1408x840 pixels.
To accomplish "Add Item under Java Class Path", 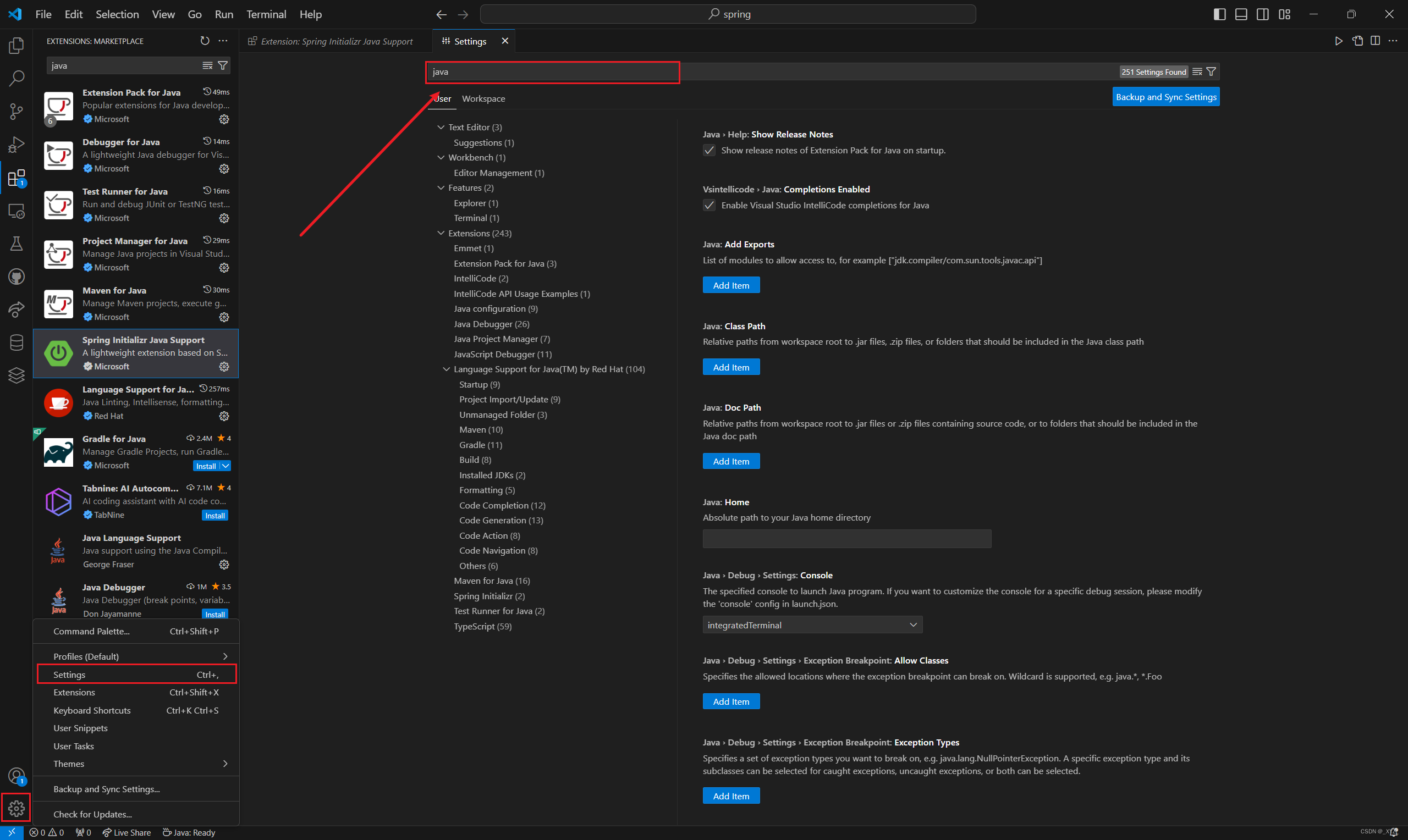I will (732, 367).
